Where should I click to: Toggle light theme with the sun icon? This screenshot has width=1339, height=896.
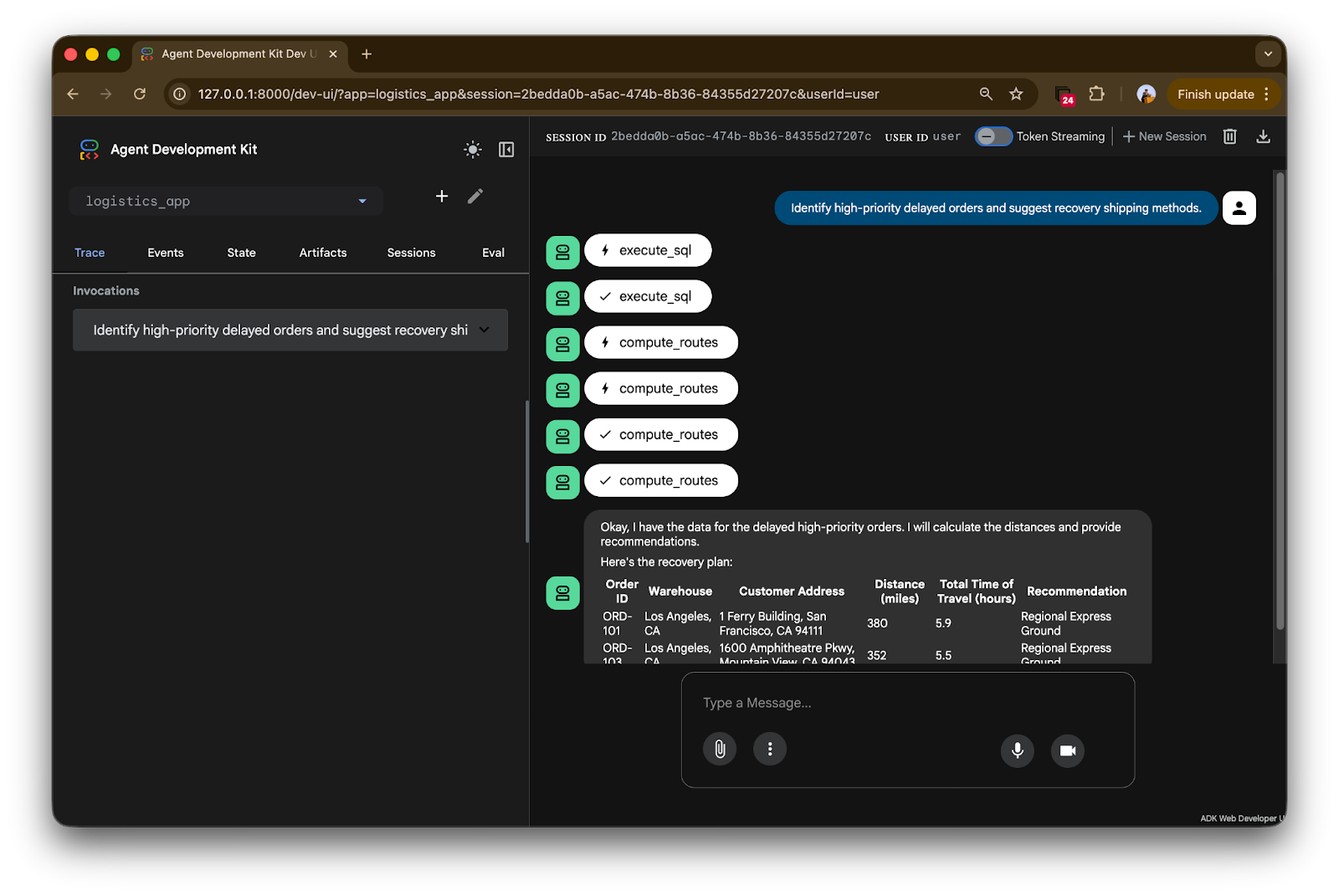click(472, 149)
